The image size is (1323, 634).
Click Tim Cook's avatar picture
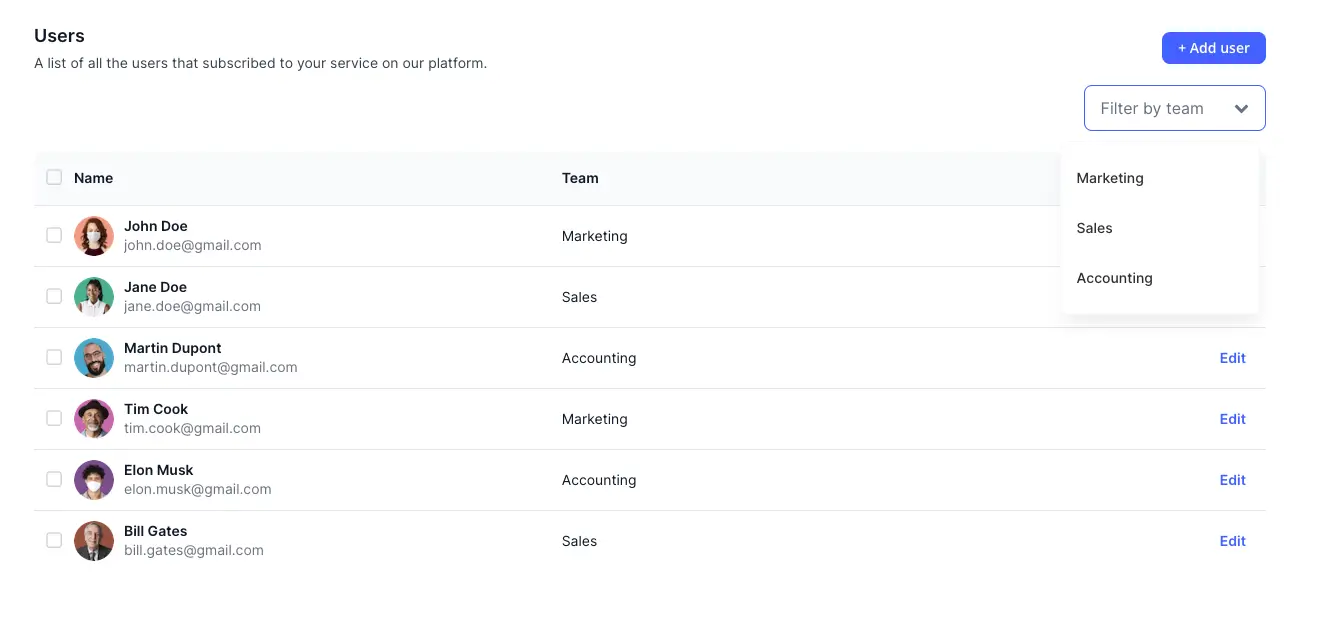(94, 419)
